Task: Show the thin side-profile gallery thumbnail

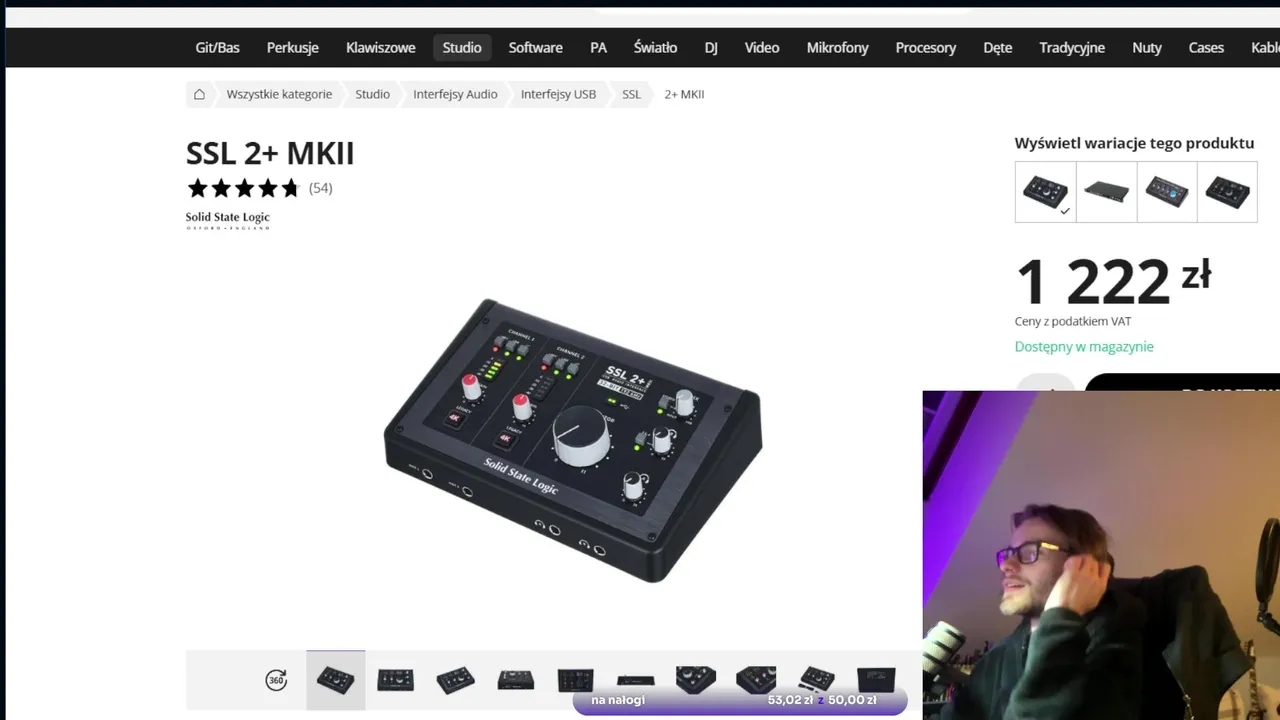Action: (x=636, y=681)
